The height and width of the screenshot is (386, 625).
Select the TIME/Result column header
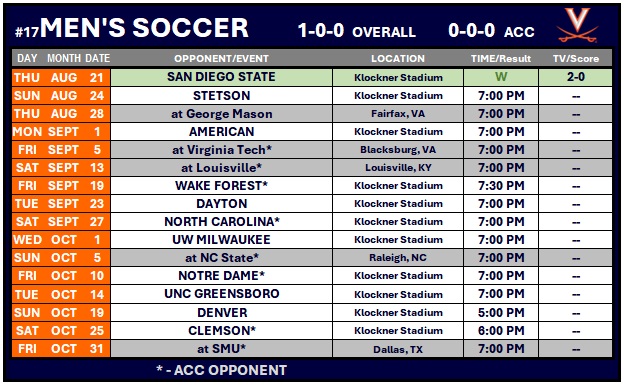pyautogui.click(x=501, y=59)
